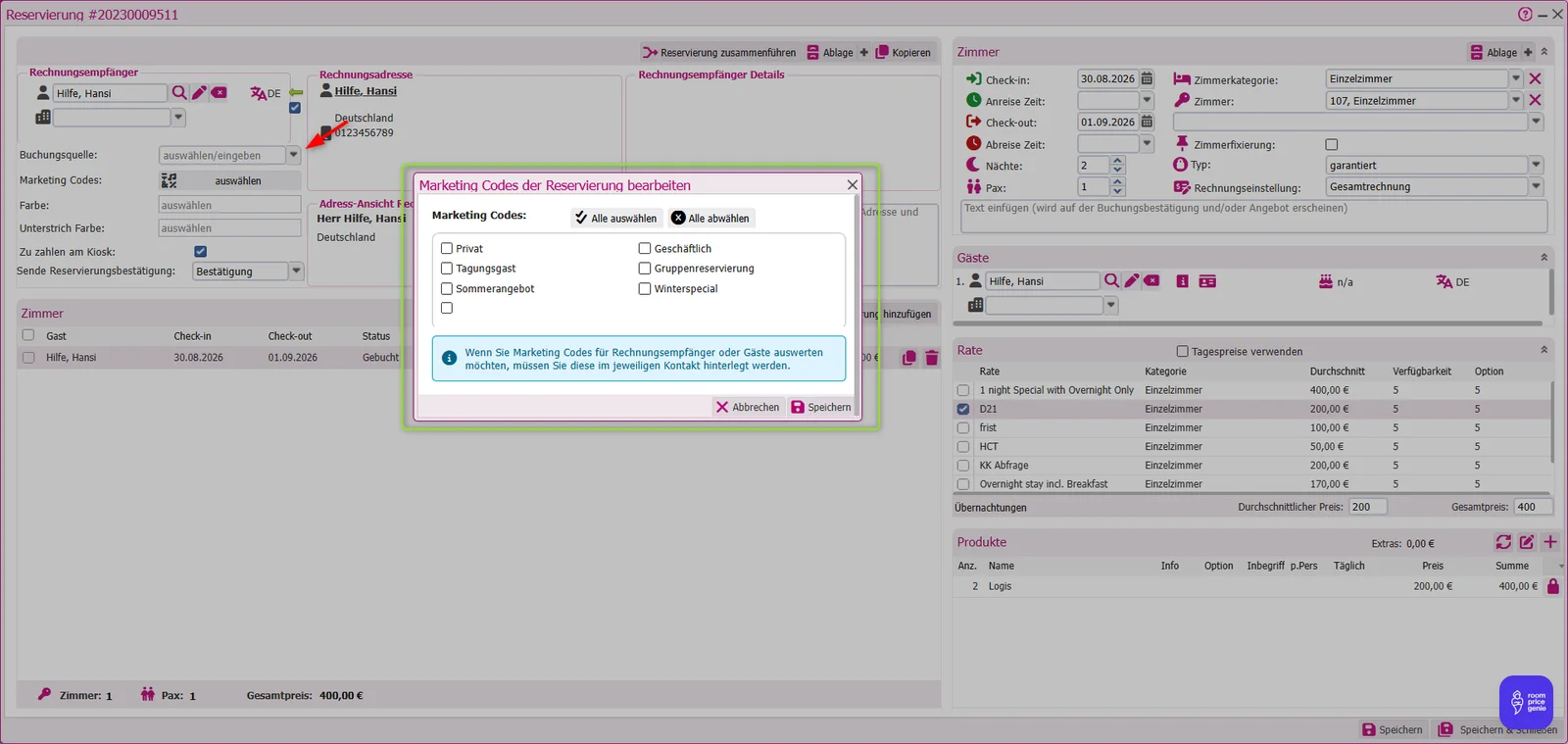The width and height of the screenshot is (1568, 744).
Task: Open the Typ dropdown showing garantiert
Action: (x=1536, y=166)
